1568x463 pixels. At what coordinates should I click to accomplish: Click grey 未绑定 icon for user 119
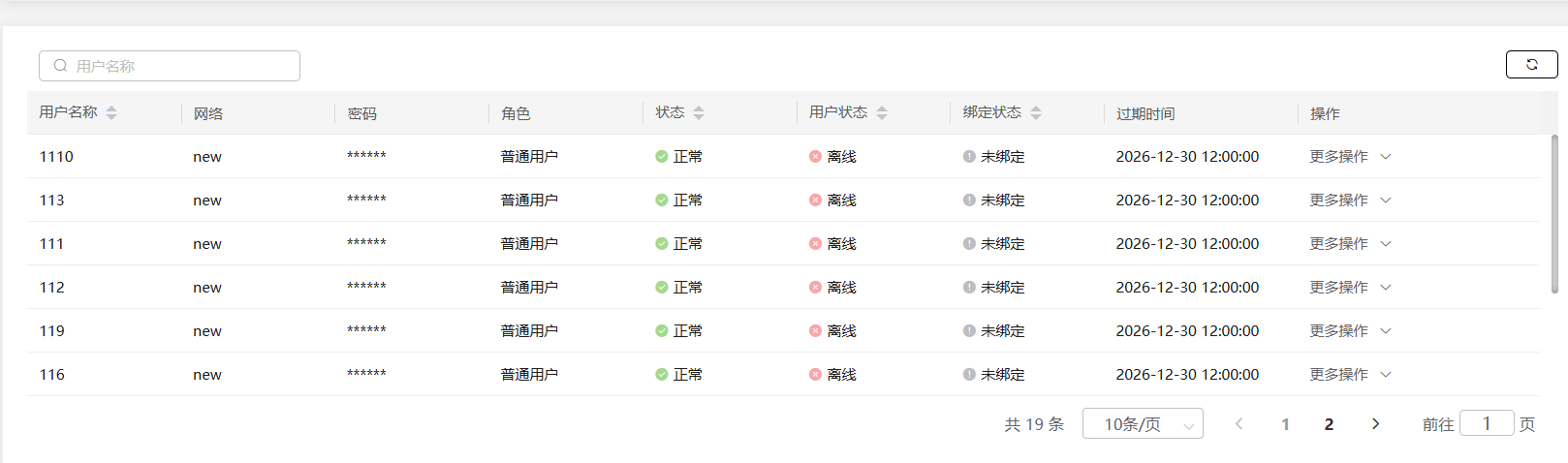click(x=969, y=331)
